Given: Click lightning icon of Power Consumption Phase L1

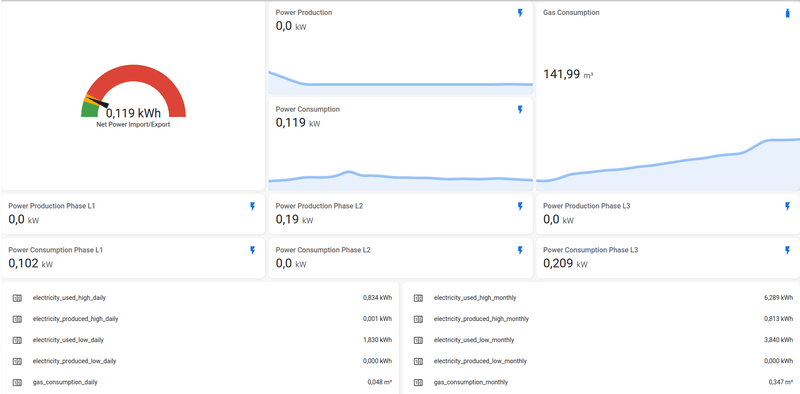Looking at the screenshot, I should pyautogui.click(x=253, y=250).
